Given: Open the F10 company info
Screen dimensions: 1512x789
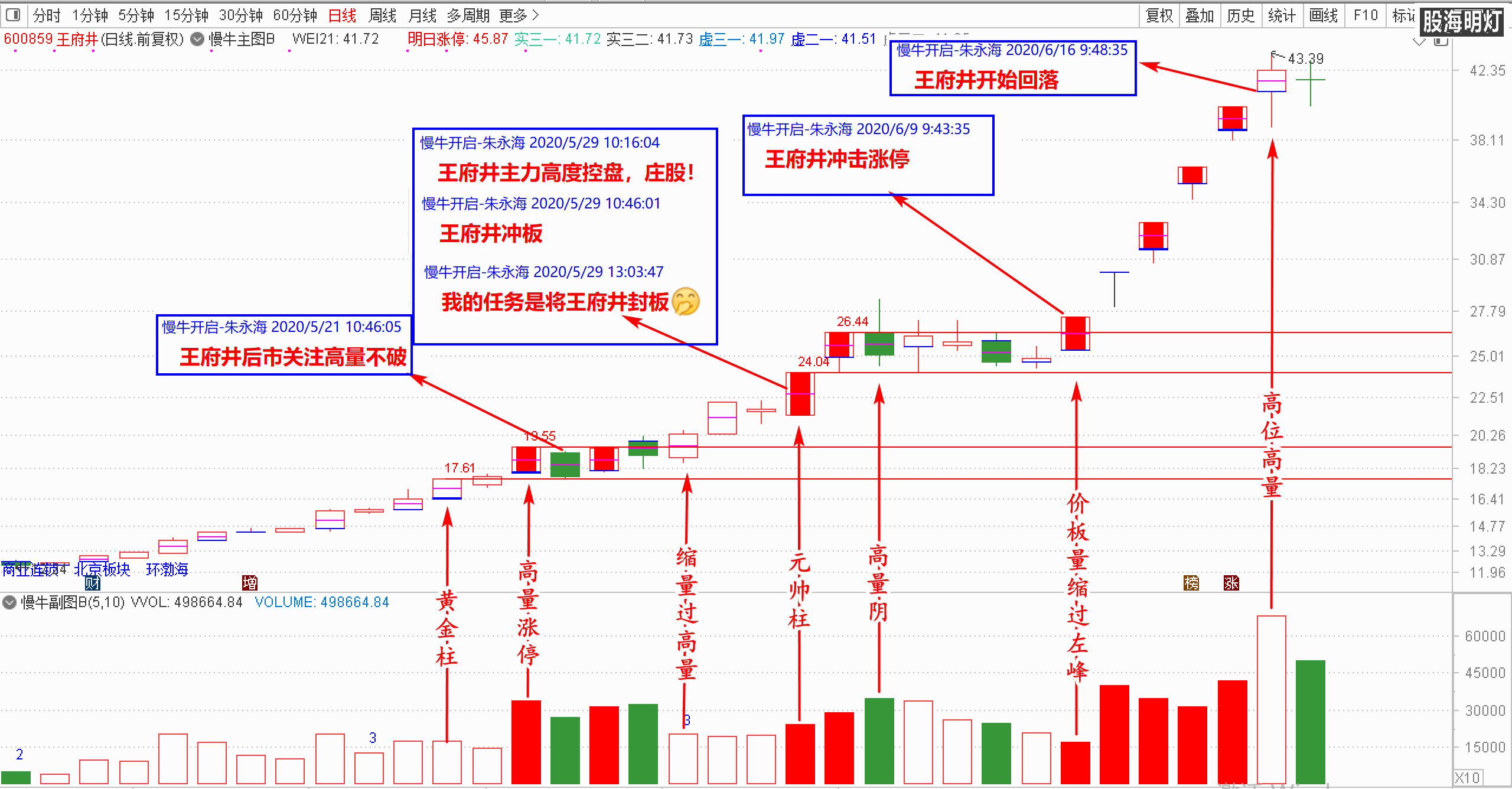Looking at the screenshot, I should pyautogui.click(x=1366, y=15).
